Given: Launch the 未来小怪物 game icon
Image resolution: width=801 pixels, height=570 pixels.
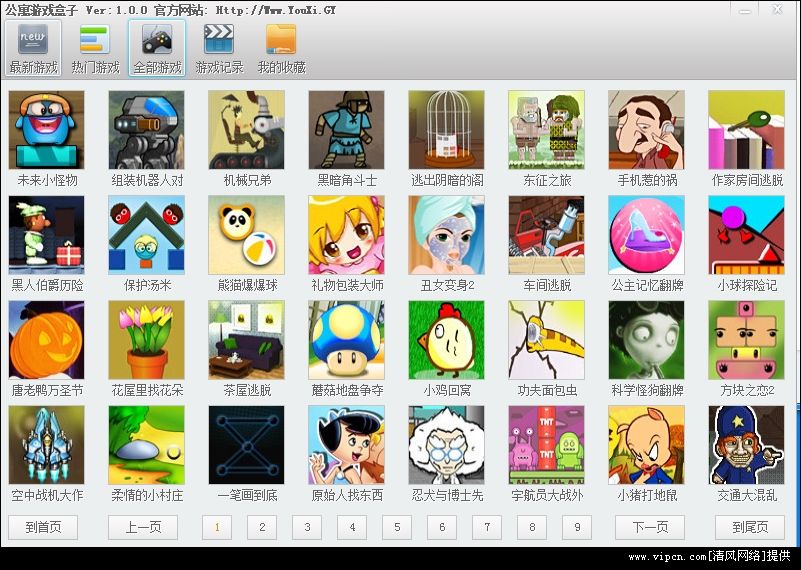Looking at the screenshot, I should 47,129.
